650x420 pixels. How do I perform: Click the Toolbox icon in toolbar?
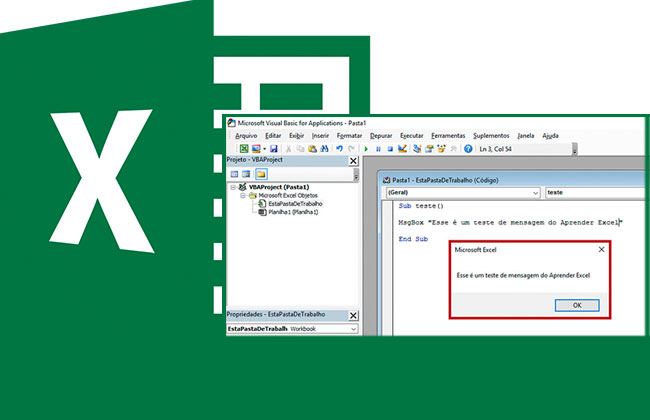point(453,148)
